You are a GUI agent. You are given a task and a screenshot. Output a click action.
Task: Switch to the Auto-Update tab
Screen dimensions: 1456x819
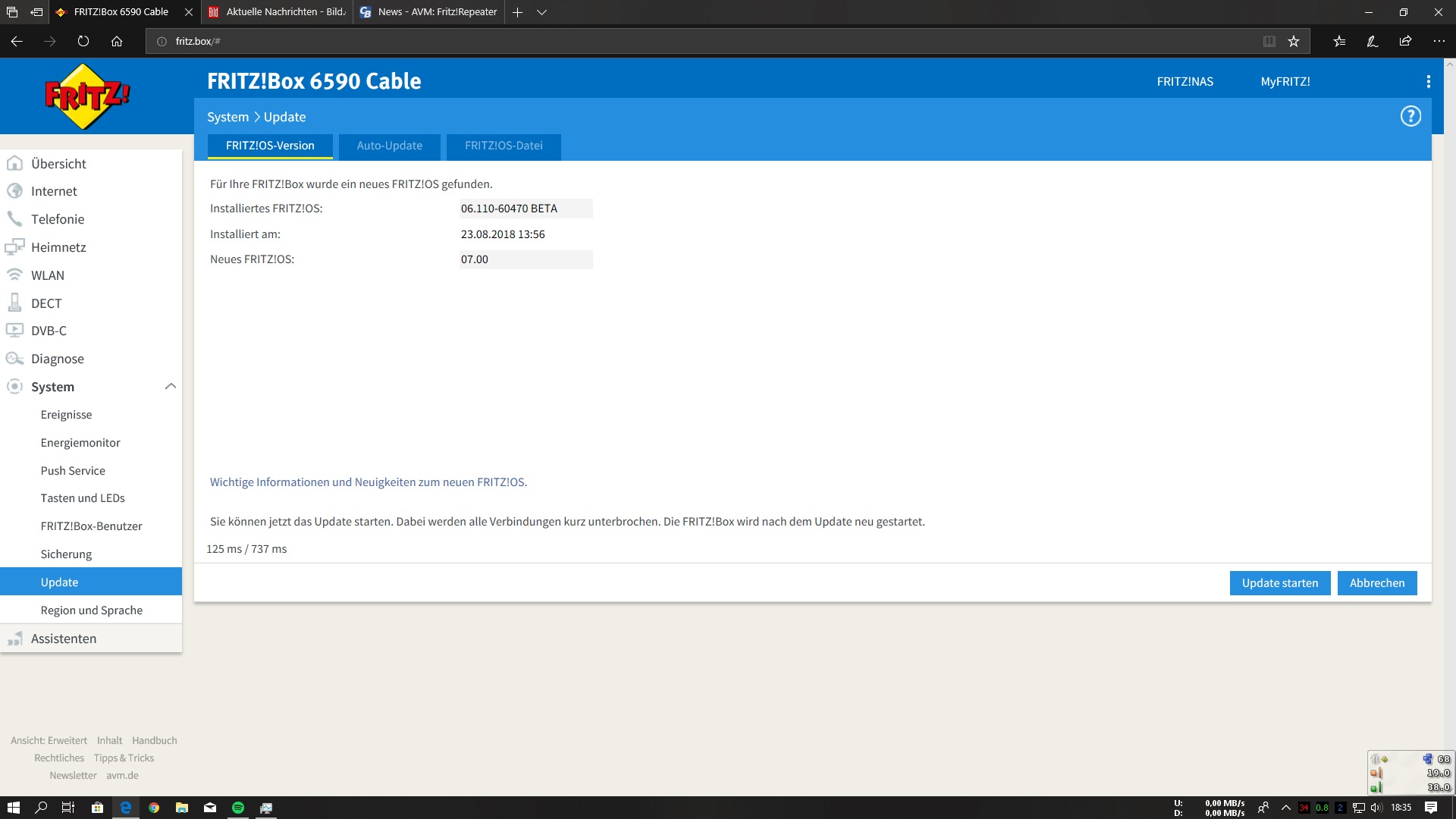click(389, 146)
